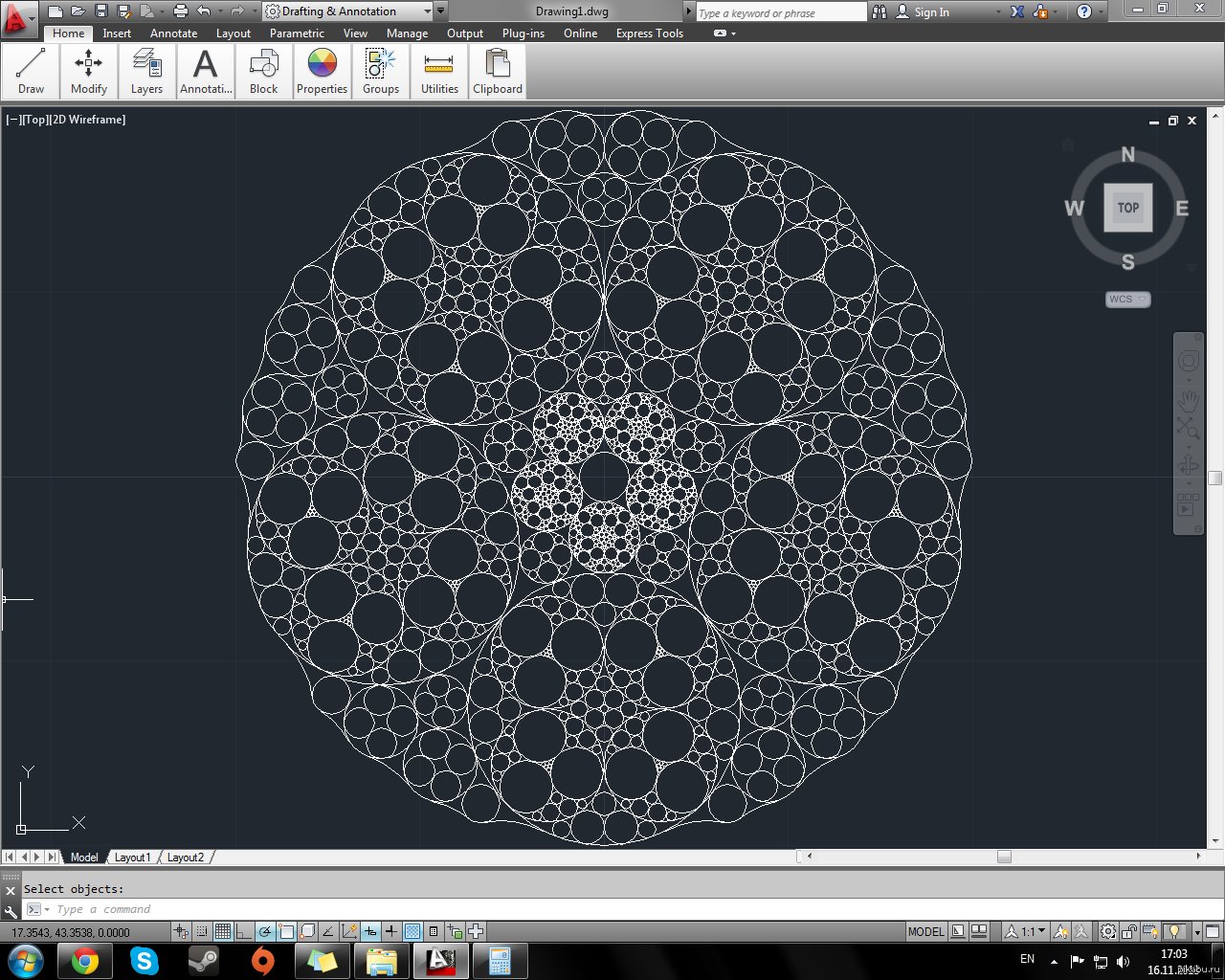This screenshot has height=980, width=1225.
Task: Open the Utilities measure panel
Action: pyautogui.click(x=439, y=72)
